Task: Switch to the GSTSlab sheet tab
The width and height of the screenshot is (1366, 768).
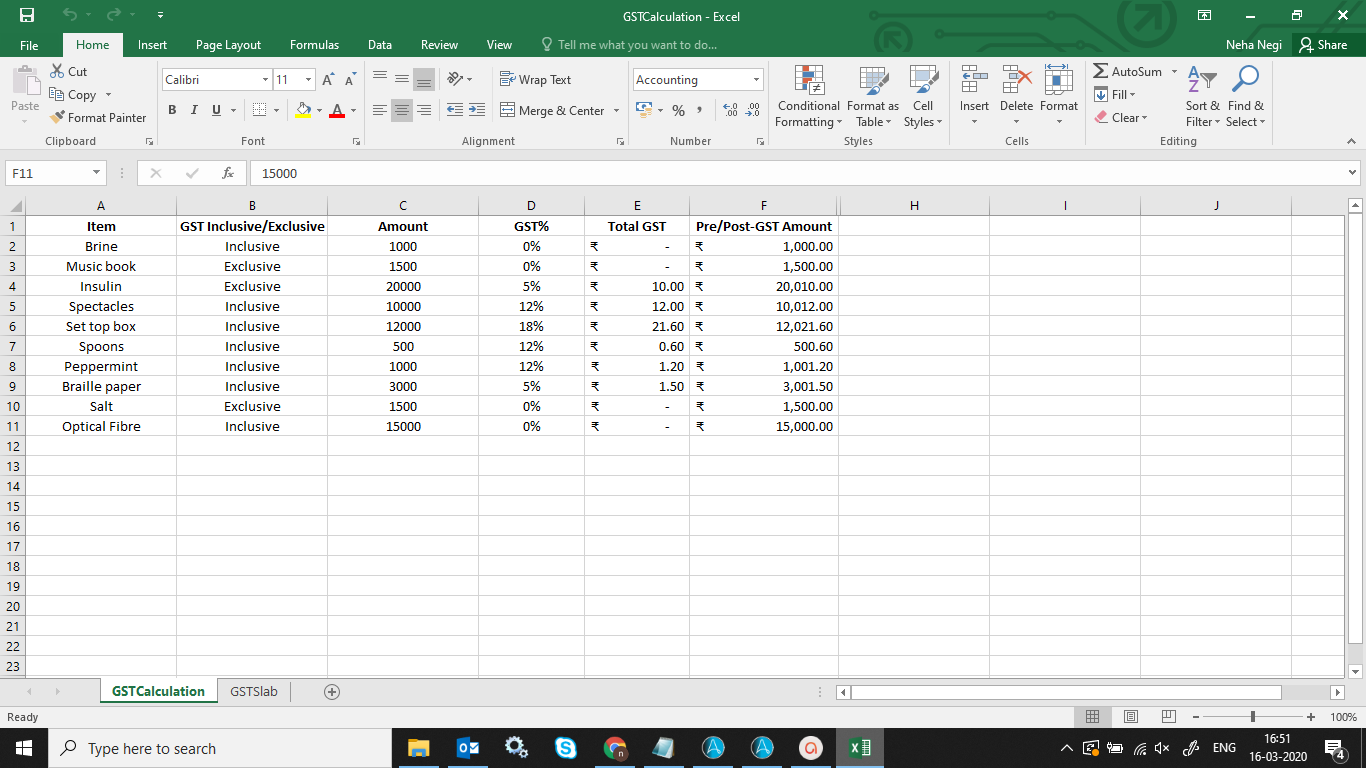Action: 254,691
